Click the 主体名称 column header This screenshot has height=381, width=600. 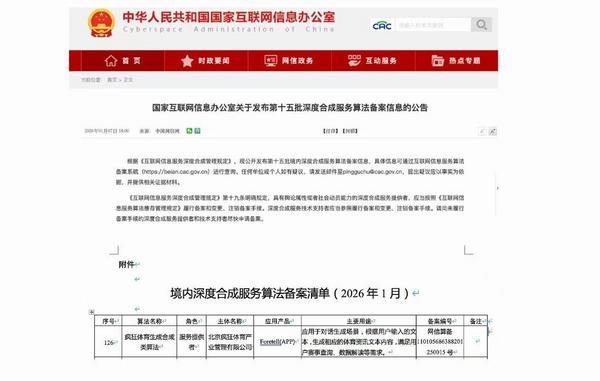pyautogui.click(x=230, y=321)
